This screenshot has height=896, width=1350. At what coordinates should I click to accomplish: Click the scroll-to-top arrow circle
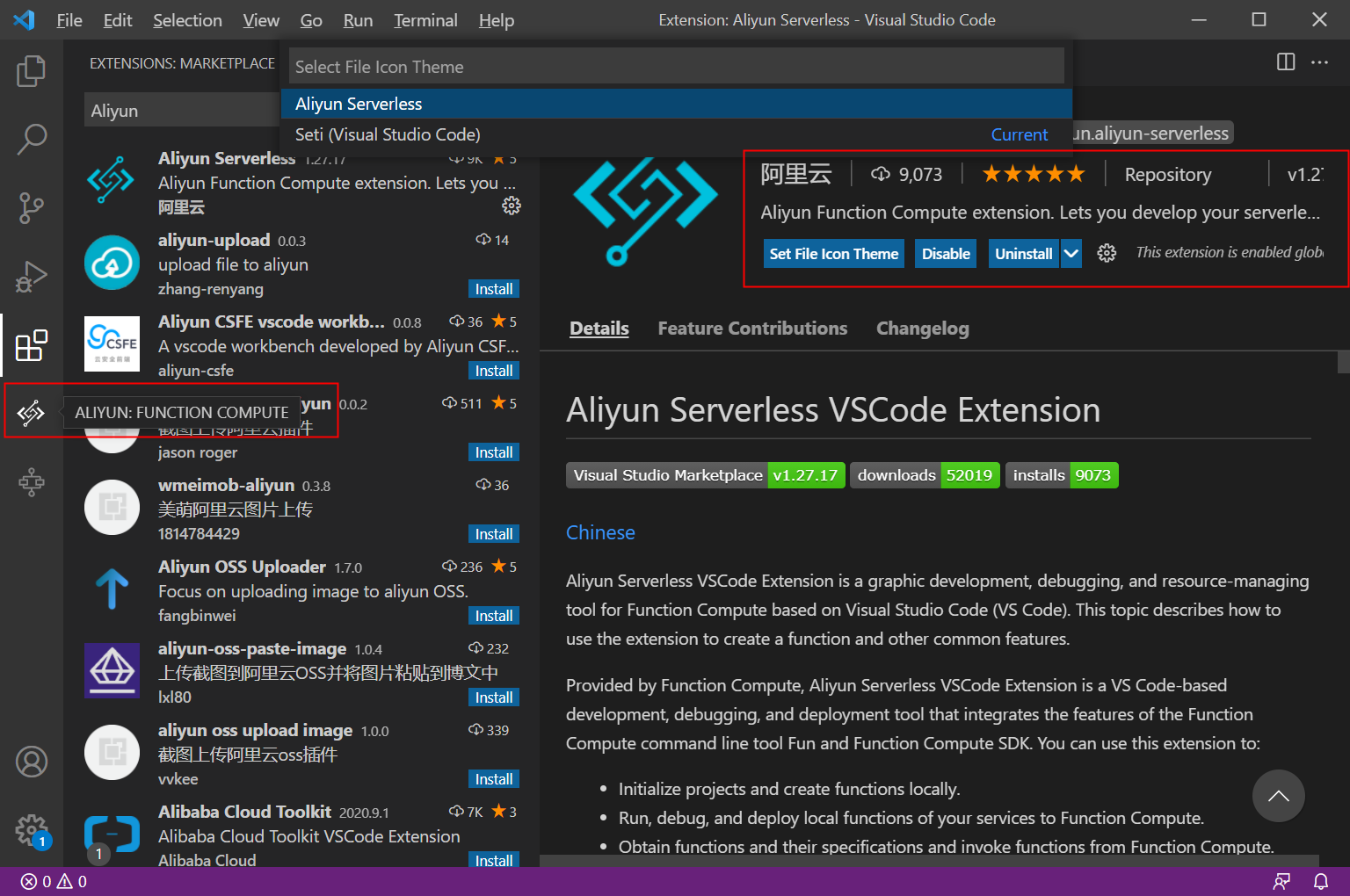(1278, 796)
